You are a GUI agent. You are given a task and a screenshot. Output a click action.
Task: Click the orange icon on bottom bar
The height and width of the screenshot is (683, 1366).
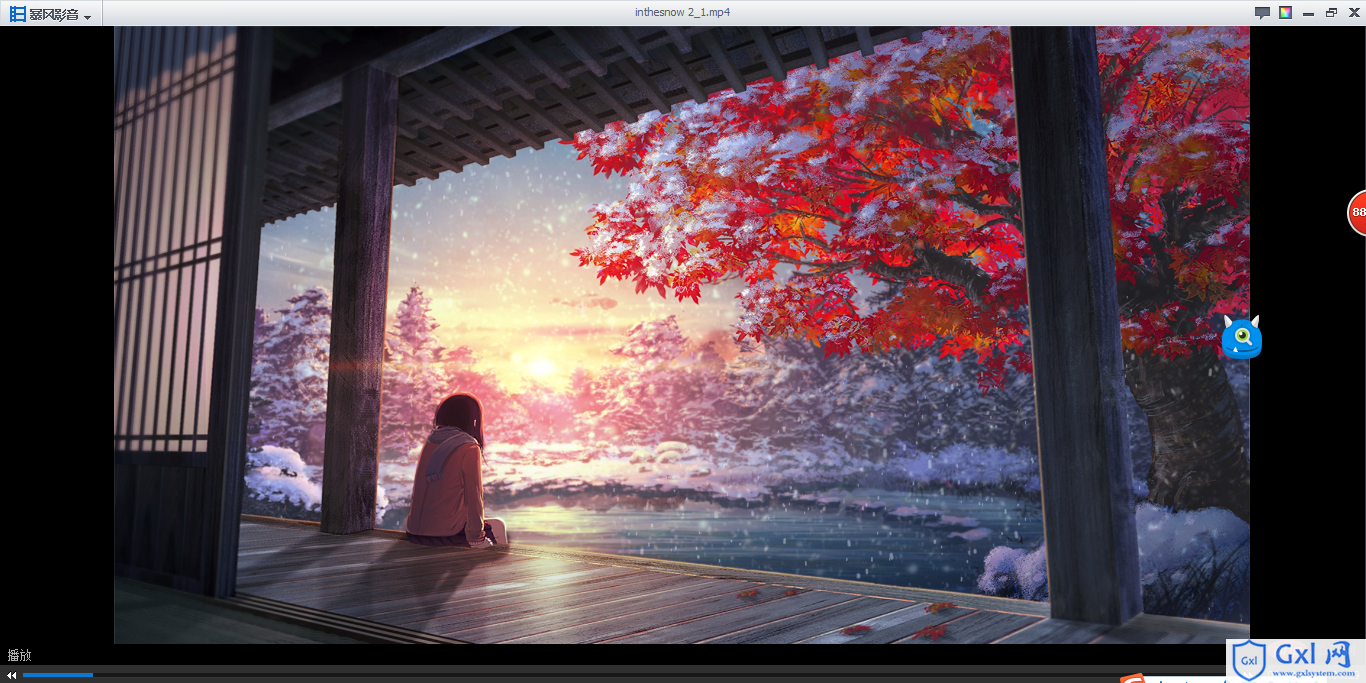pos(1132,679)
